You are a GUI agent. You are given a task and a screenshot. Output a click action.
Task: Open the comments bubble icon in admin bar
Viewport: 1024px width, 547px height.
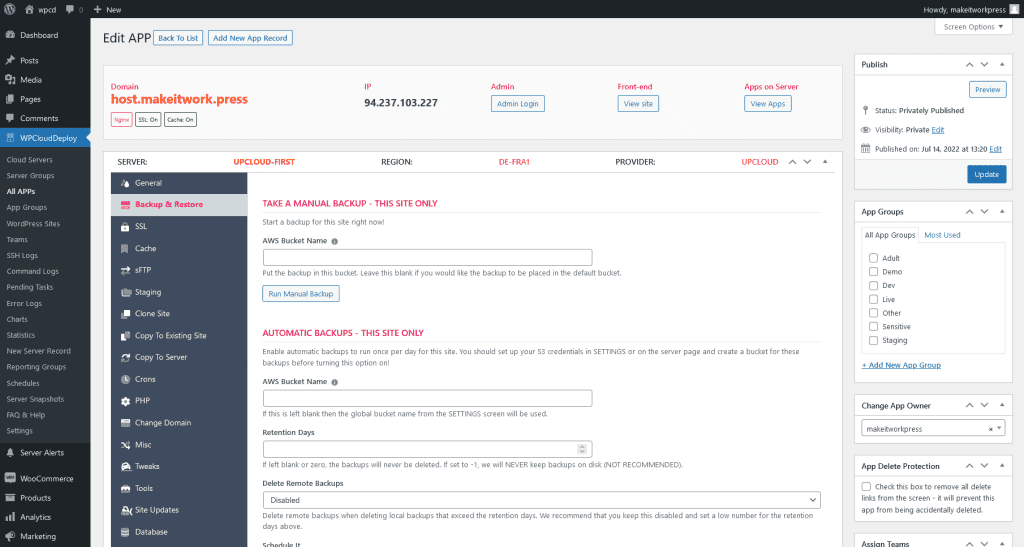coord(71,9)
